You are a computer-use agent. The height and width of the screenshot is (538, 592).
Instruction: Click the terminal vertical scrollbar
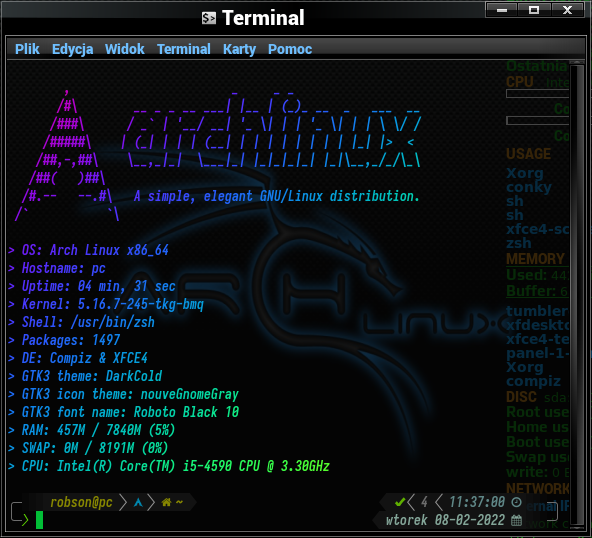(577, 295)
